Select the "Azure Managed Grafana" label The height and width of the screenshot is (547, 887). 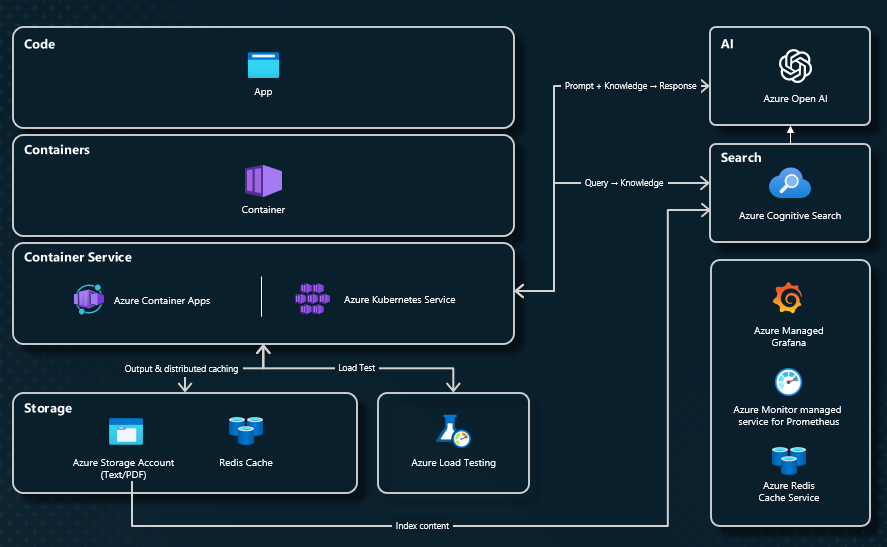click(789, 337)
